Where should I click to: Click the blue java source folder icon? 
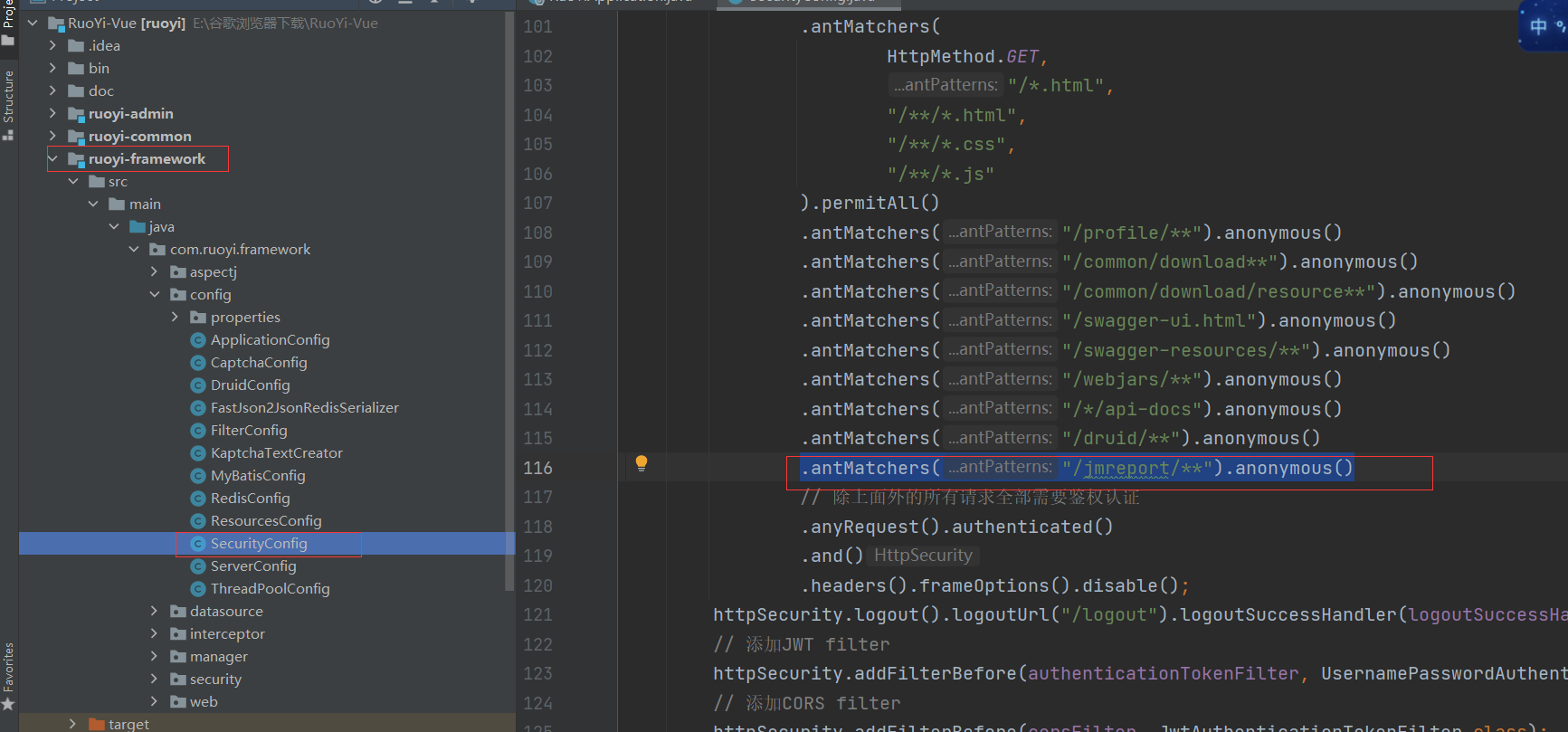pos(138,227)
